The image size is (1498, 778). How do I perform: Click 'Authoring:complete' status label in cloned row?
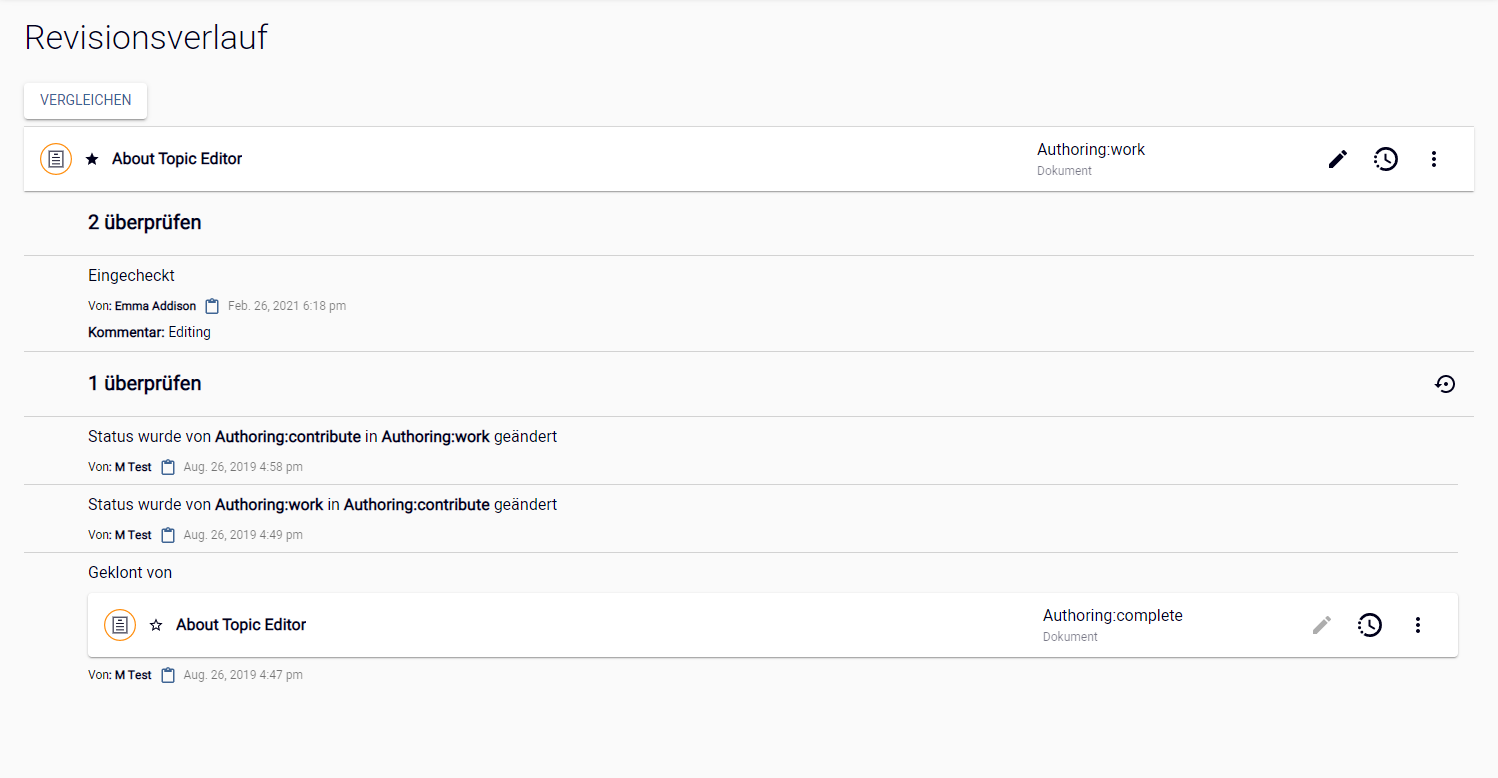tap(1113, 616)
